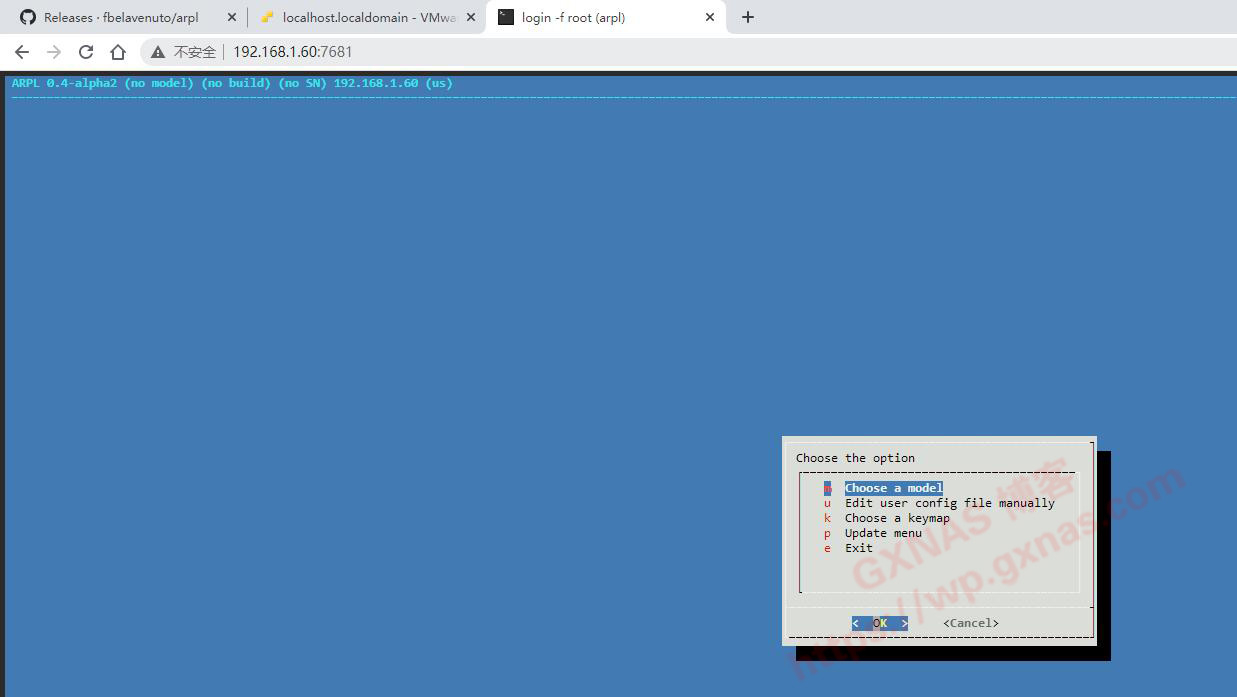Close the localhost.localdomain VMware tab
Screen dimensions: 1237x697
pyautogui.click(x=471, y=17)
